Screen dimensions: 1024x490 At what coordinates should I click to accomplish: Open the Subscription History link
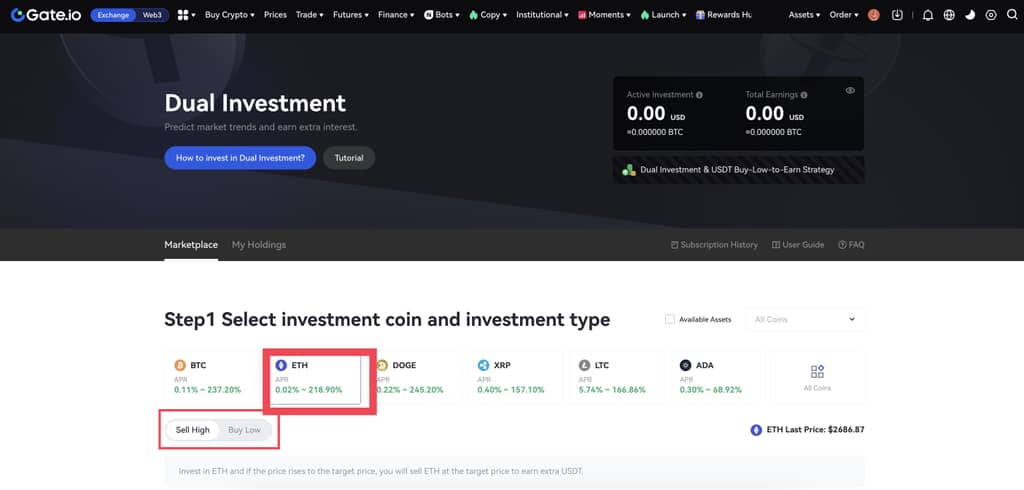pyautogui.click(x=714, y=245)
